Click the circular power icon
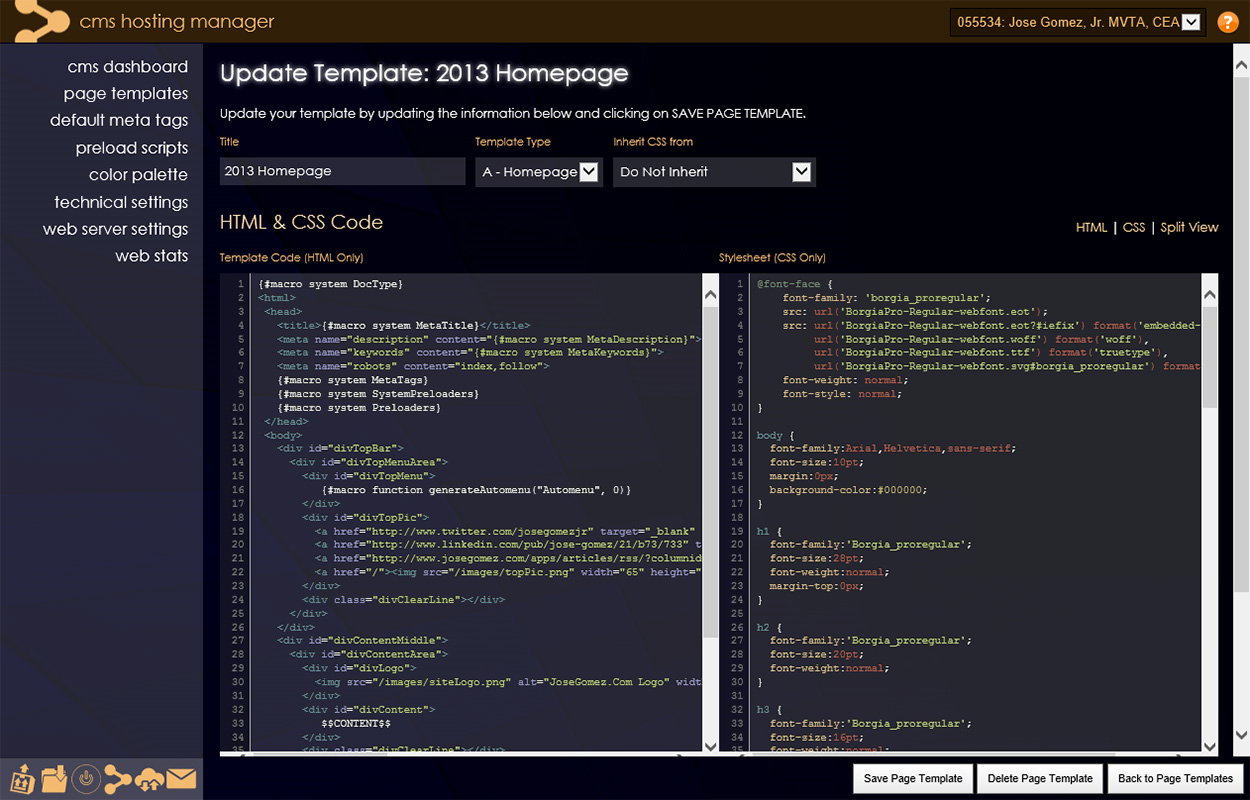Screen dimensions: 1250x800 pyautogui.click(x=86, y=778)
